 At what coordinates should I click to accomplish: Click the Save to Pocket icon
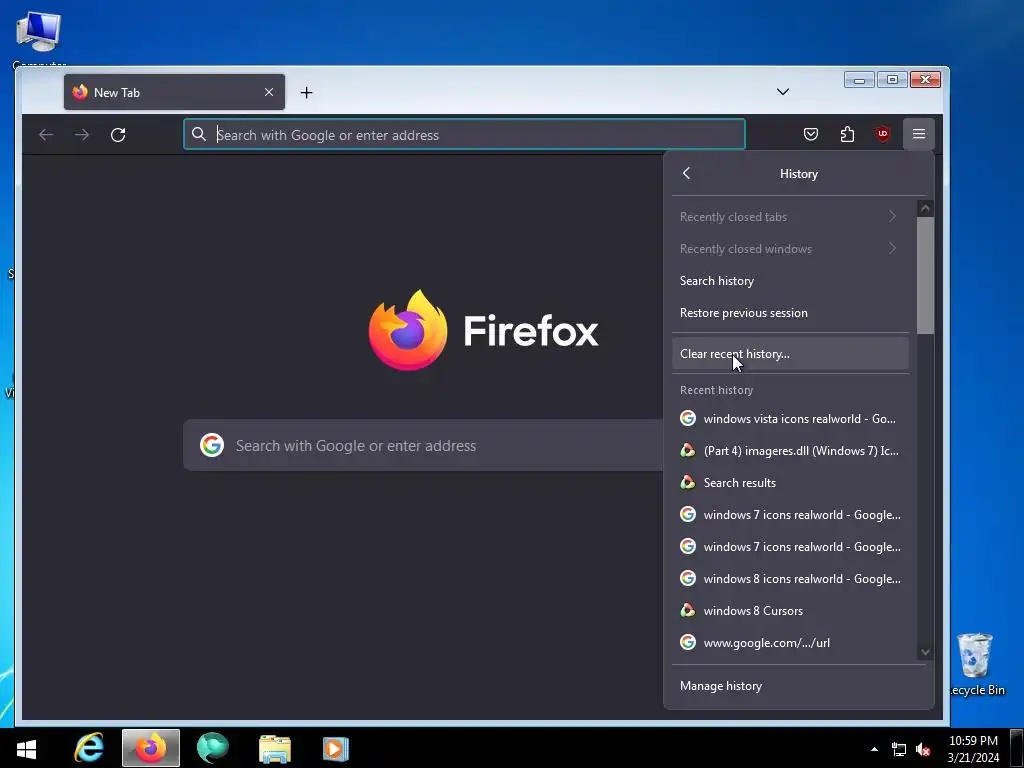tap(810, 135)
